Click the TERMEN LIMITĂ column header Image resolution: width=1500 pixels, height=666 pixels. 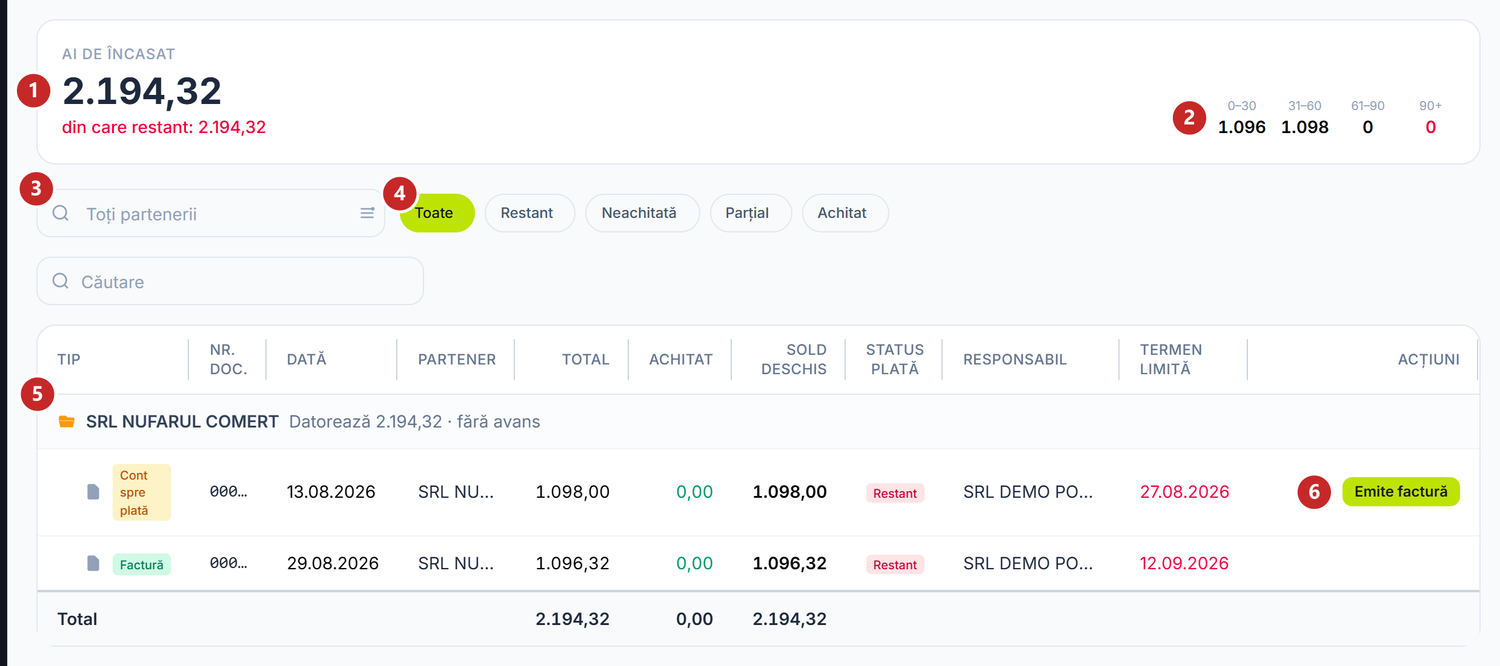[x=1171, y=359]
